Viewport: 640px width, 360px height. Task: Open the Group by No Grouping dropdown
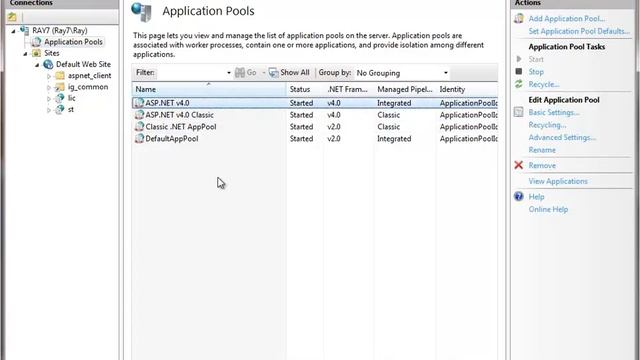click(x=402, y=73)
